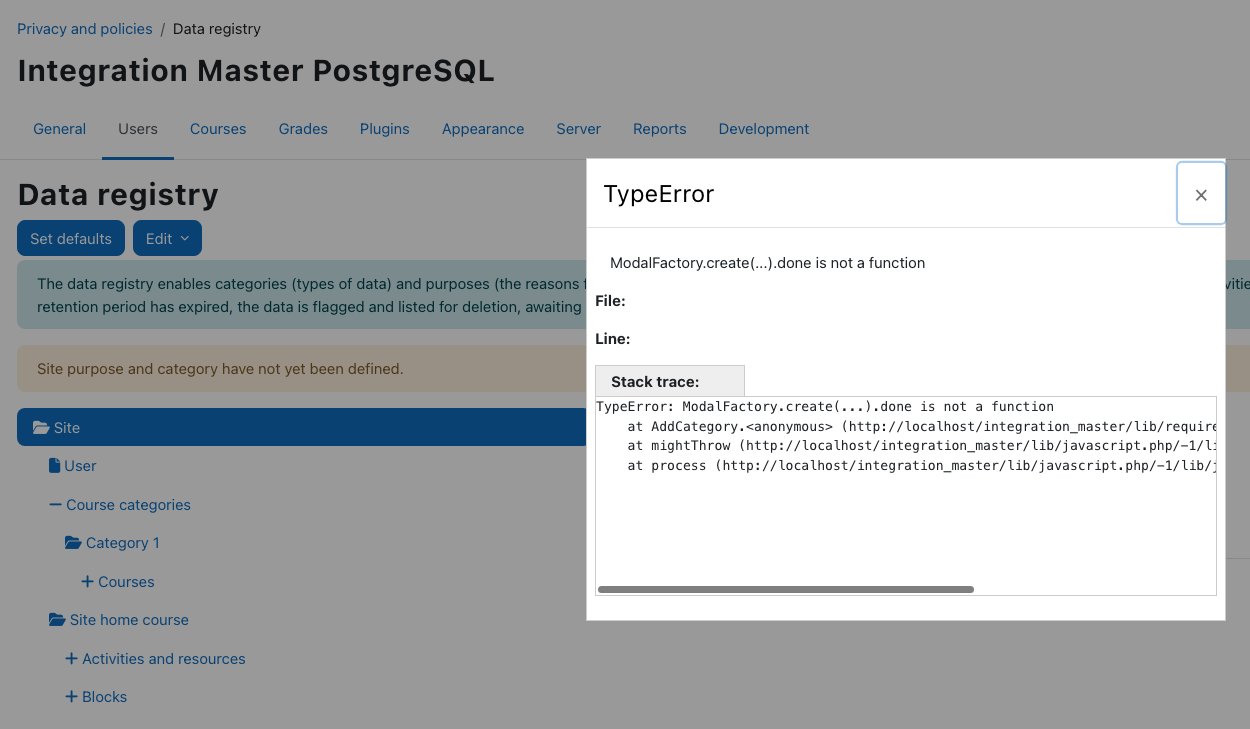Expand the Courses plus icon
Image resolution: width=1250 pixels, height=729 pixels.
(87, 582)
